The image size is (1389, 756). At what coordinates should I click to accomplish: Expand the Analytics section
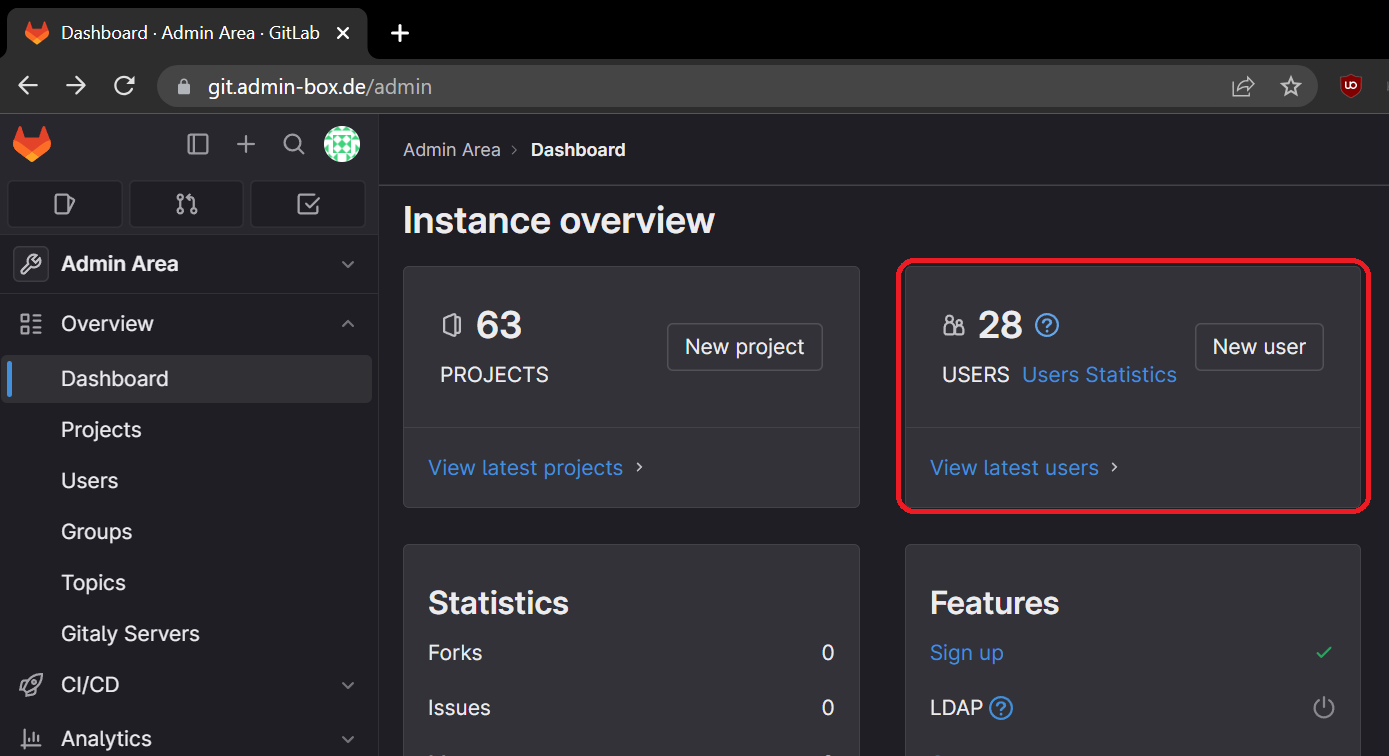tap(348, 738)
